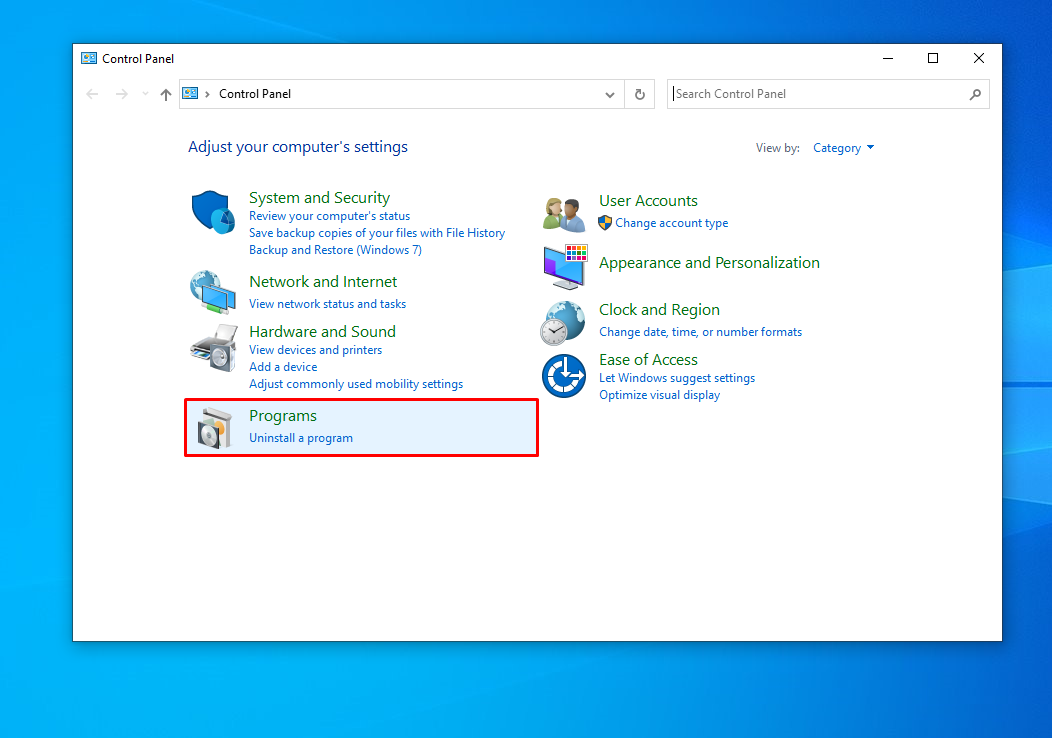The width and height of the screenshot is (1052, 738).
Task: Minimize the Control Panel window
Action: tap(888, 58)
